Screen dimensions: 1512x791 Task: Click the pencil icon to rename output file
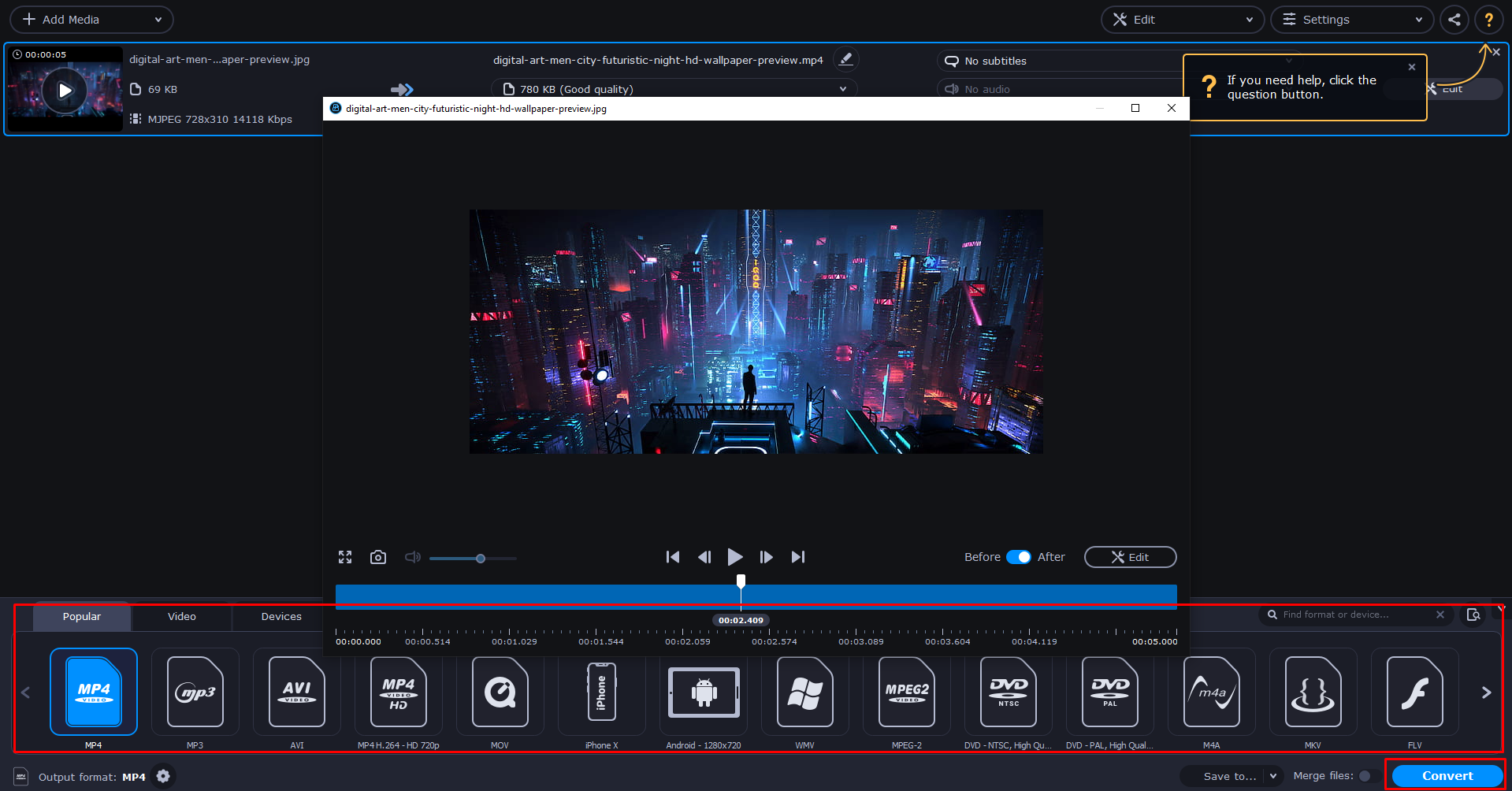click(845, 59)
